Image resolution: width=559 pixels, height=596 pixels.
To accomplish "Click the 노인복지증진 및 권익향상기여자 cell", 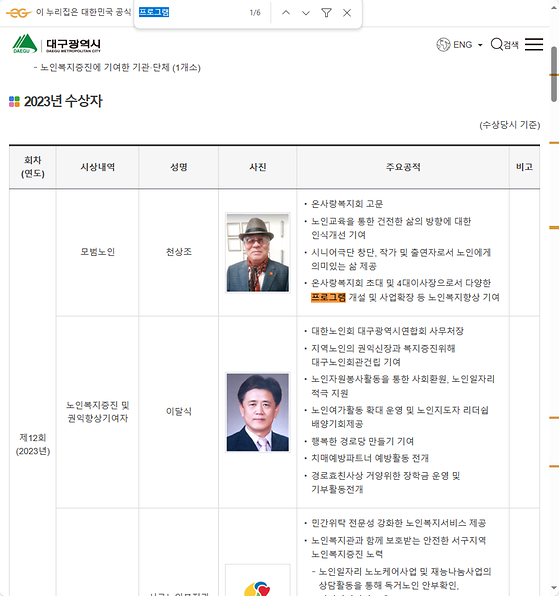I will [97, 412].
